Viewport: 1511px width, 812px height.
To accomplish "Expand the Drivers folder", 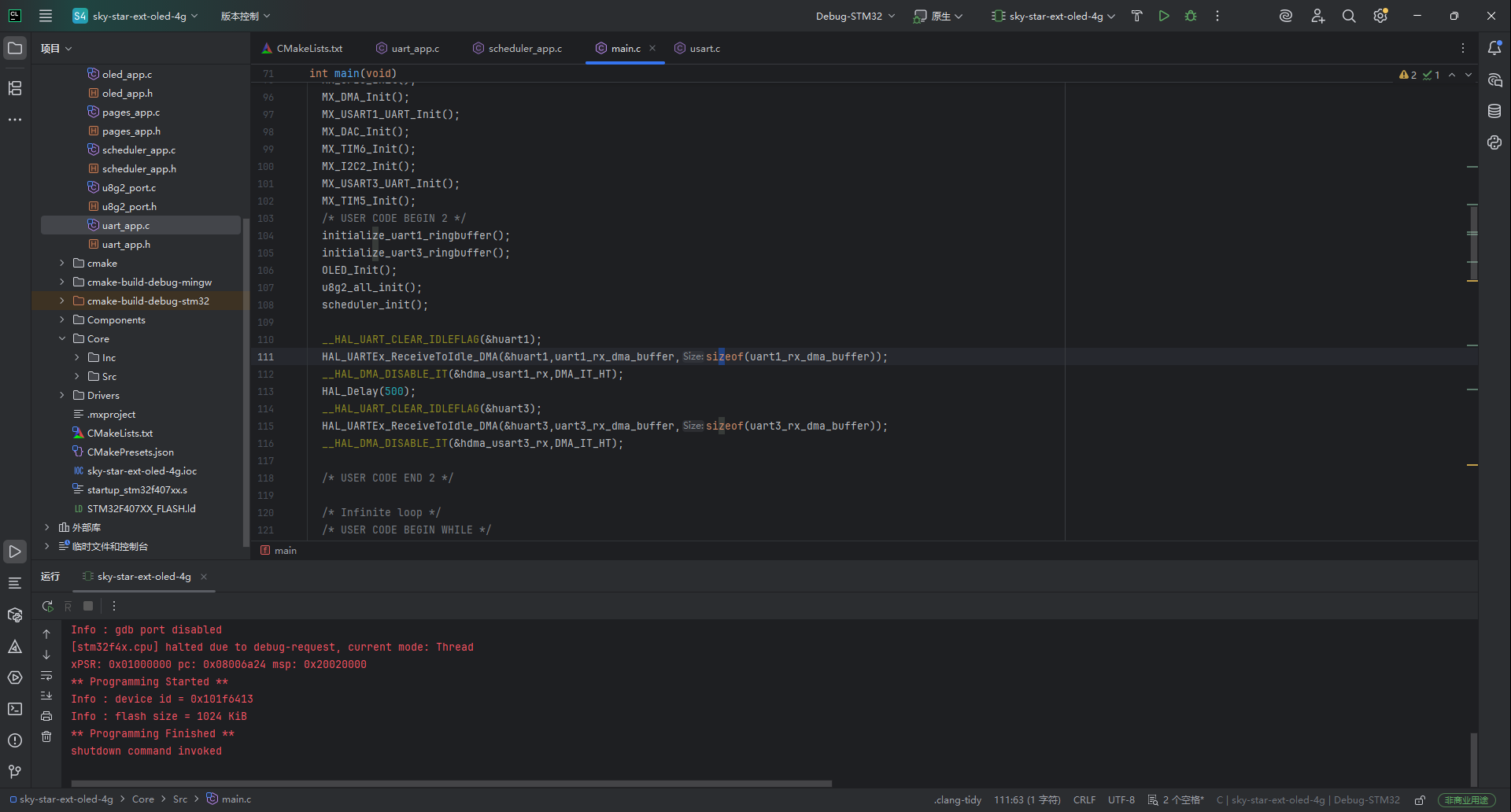I will click(62, 396).
